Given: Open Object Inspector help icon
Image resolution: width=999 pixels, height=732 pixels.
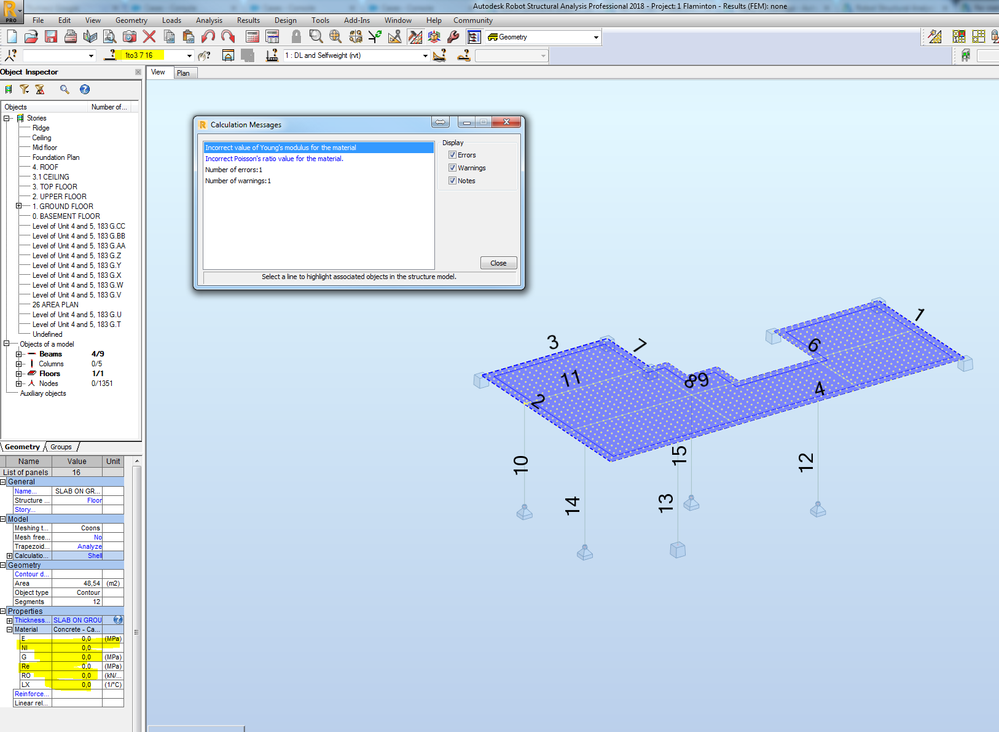Looking at the screenshot, I should click(x=85, y=89).
